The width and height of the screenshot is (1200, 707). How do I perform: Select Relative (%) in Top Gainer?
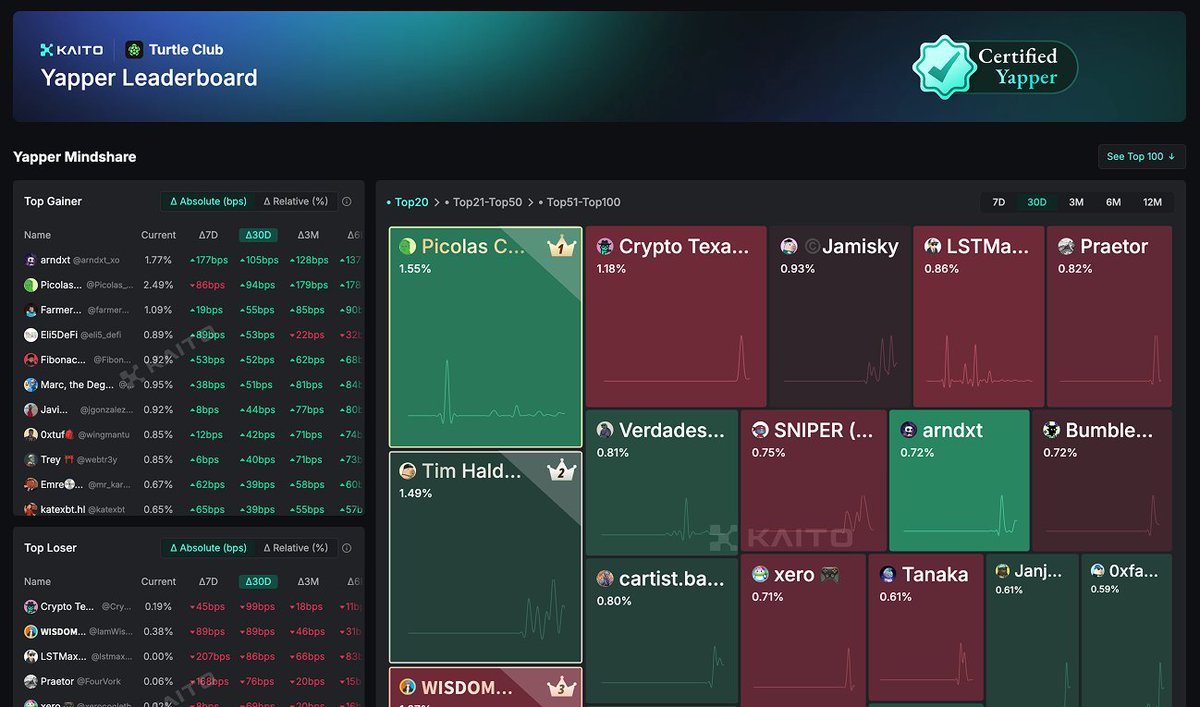pyautogui.click(x=295, y=201)
